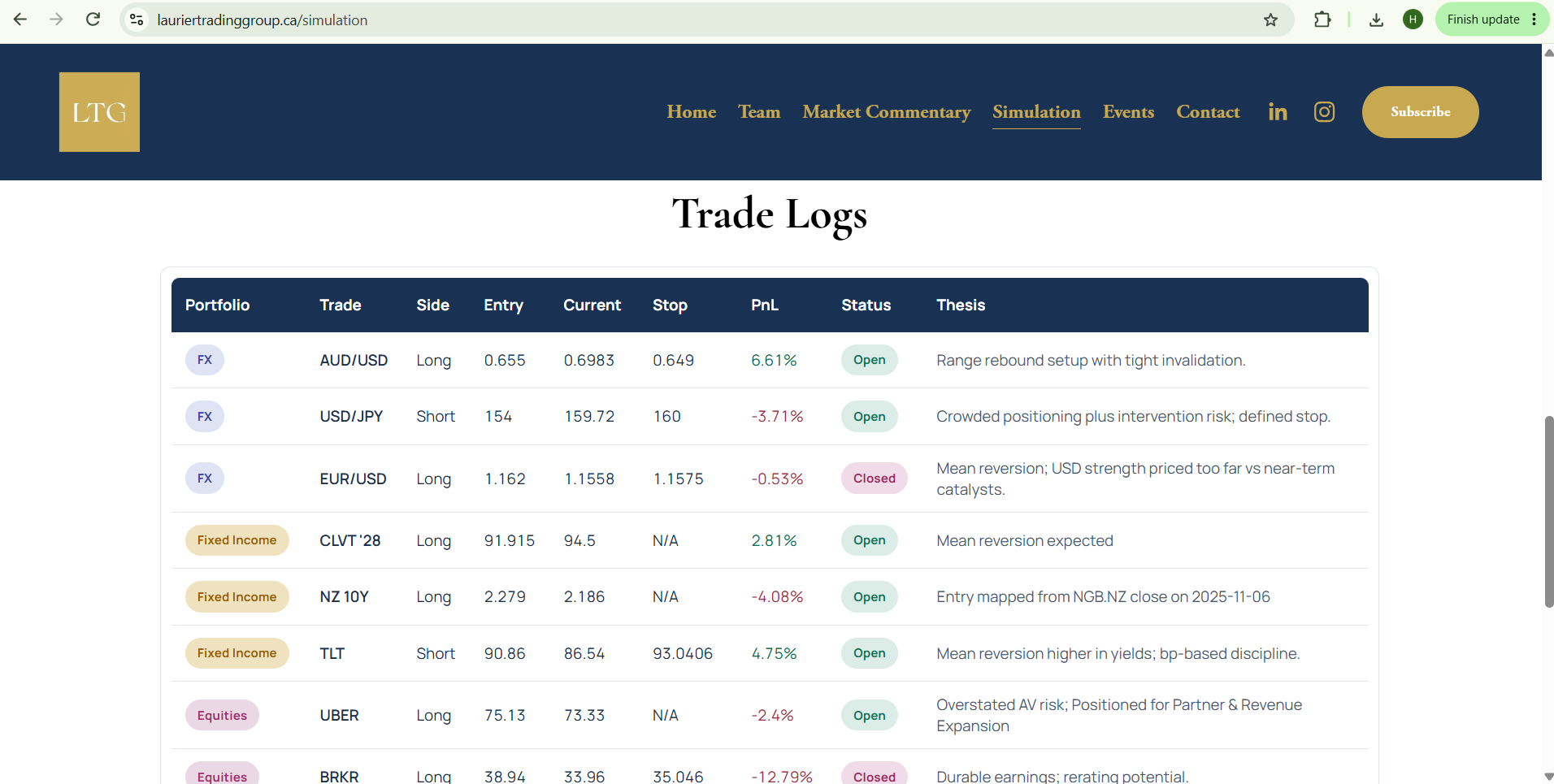The height and width of the screenshot is (784, 1554).
Task: Click the -4.08% PnL value
Action: coord(777,597)
